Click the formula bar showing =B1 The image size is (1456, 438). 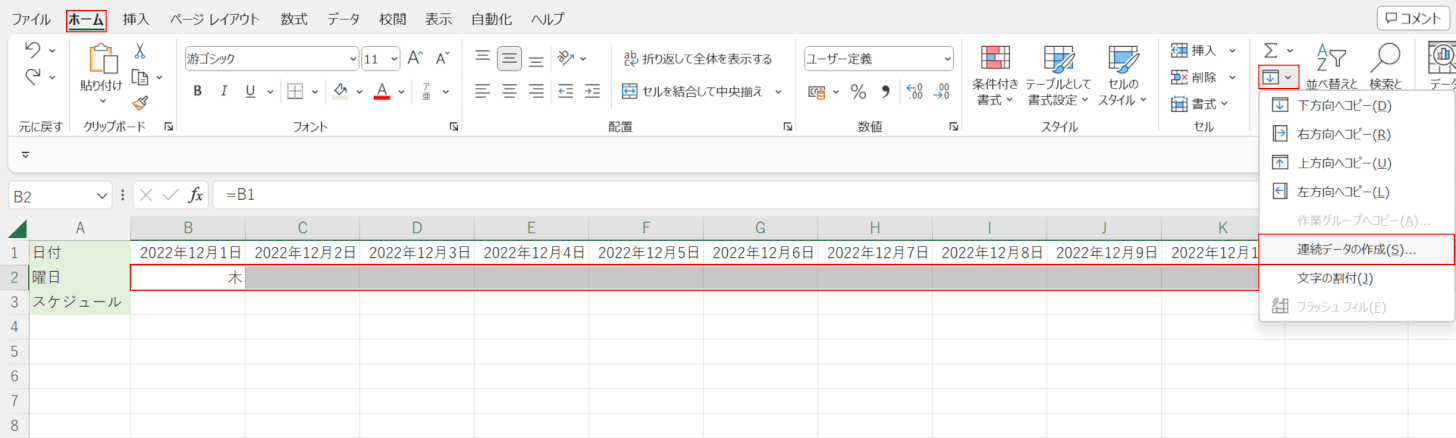point(735,195)
